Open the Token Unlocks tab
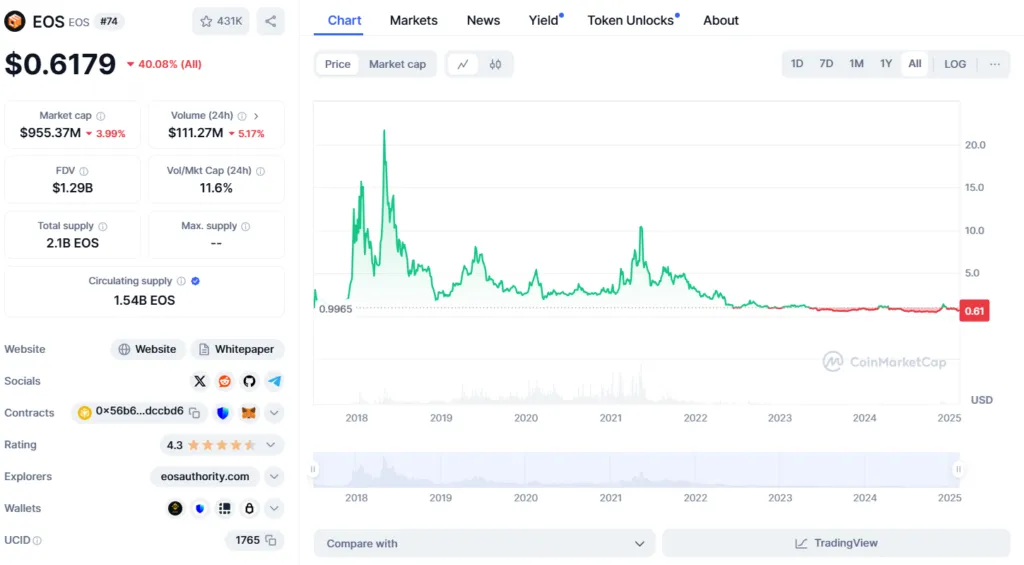The width and height of the screenshot is (1024, 565). 631,20
